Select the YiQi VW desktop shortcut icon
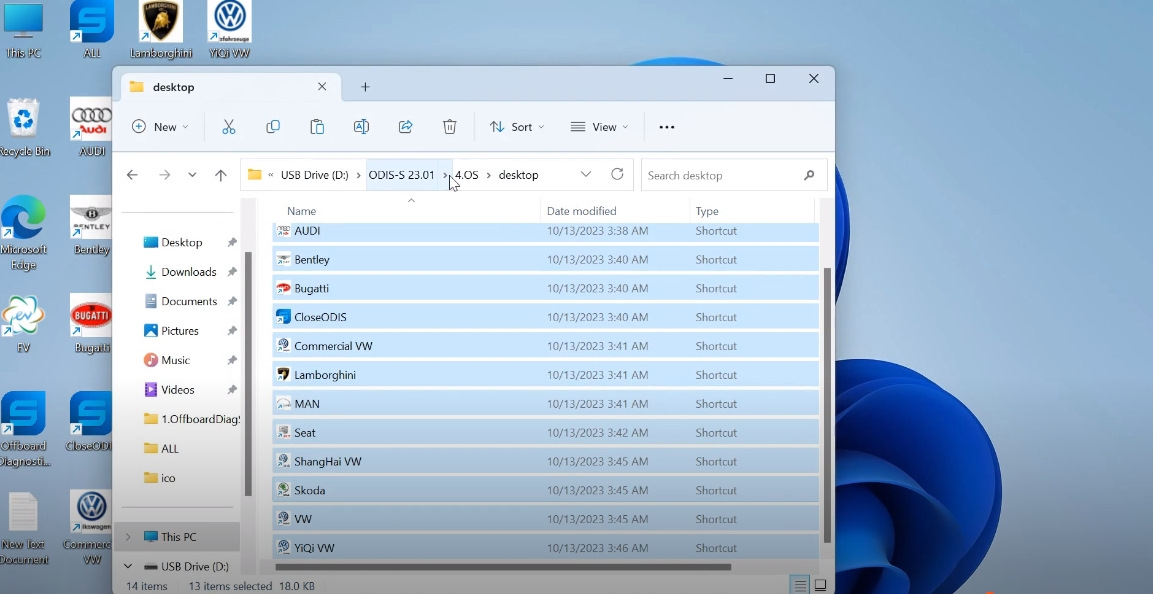The width and height of the screenshot is (1153, 594). (x=229, y=29)
